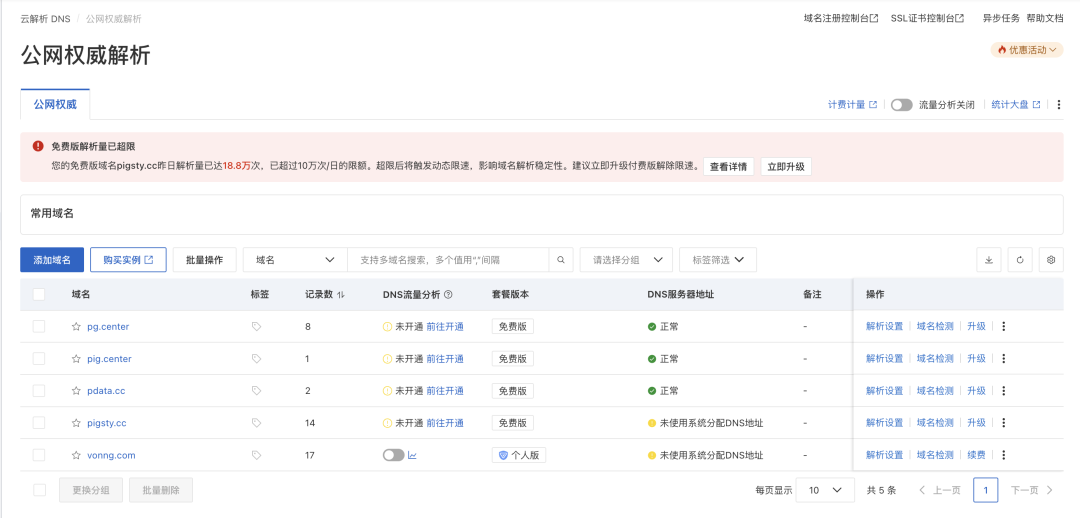The height and width of the screenshot is (518, 1080).
Task: Click the 批量操作 button
Action: (x=205, y=260)
